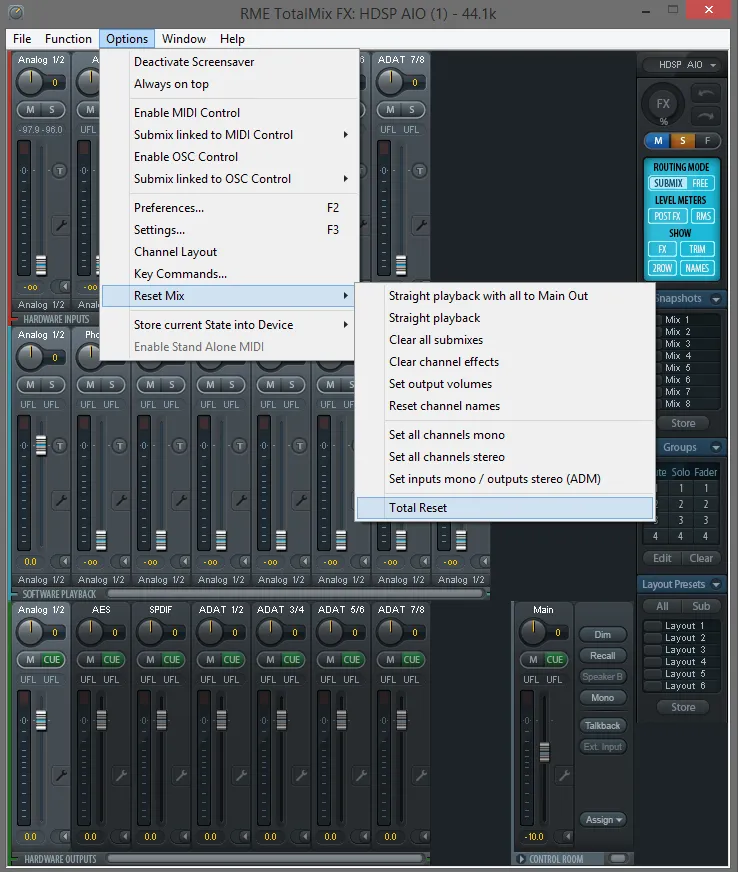This screenshot has width=738, height=872.
Task: Mute hardware input Analog 1/2 with M button
Action: (31, 110)
